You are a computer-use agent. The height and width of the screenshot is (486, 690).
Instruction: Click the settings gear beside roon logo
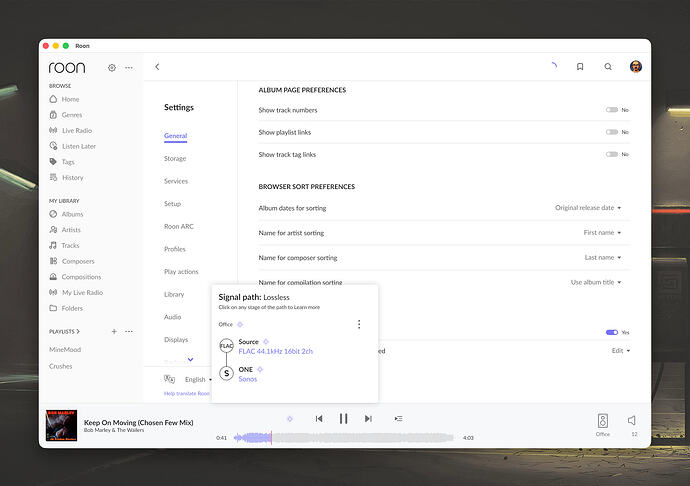112,68
